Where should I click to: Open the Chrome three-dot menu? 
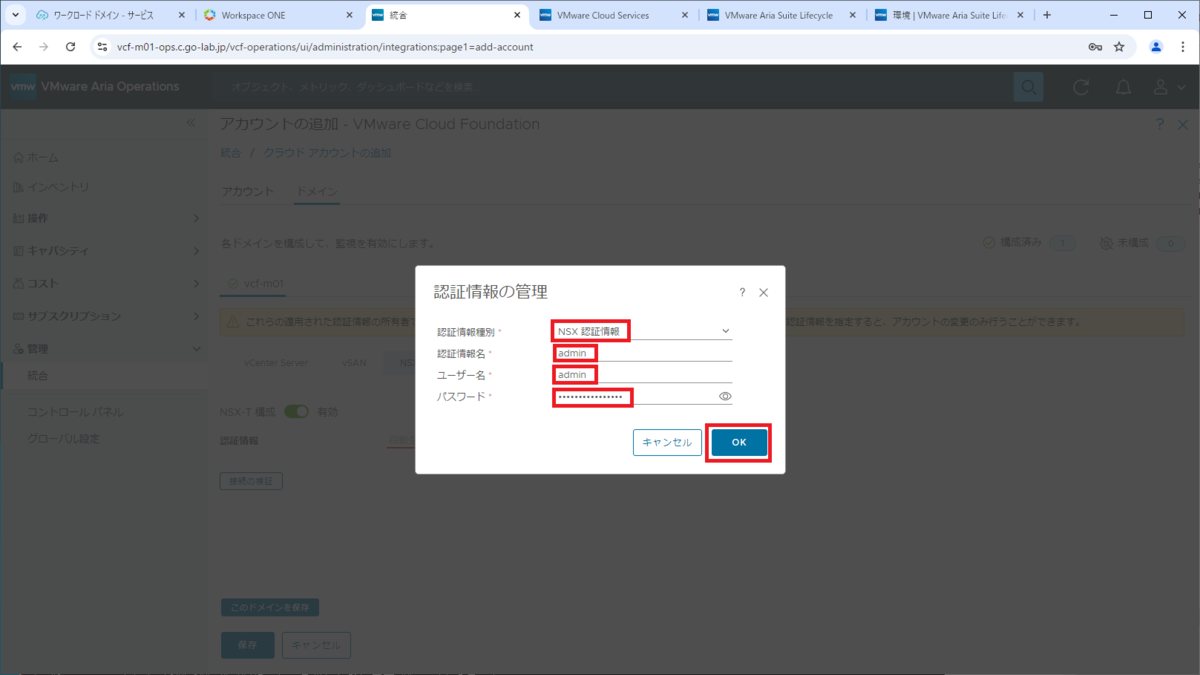pos(1183,47)
